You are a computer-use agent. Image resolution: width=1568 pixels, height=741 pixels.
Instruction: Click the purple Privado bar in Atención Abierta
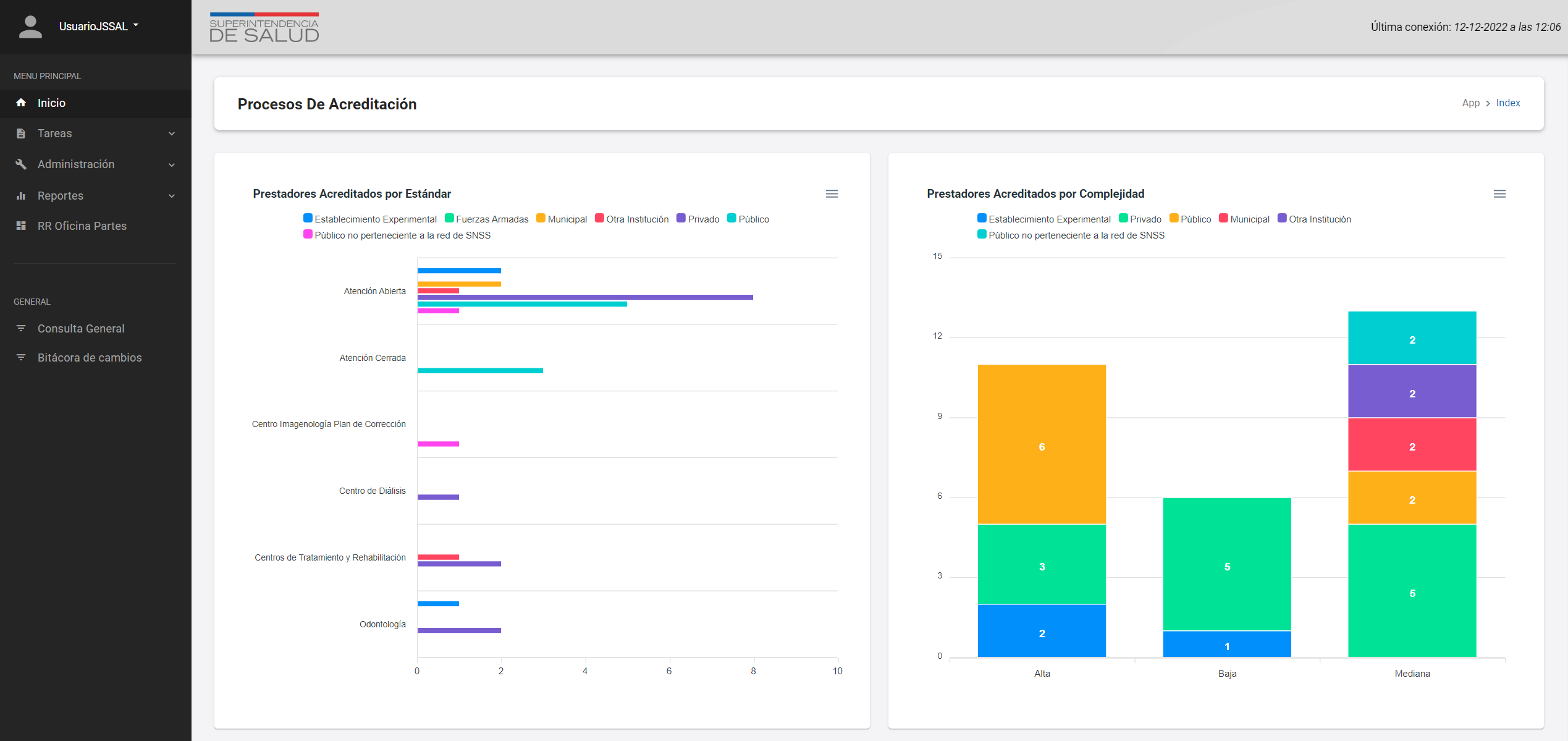tap(585, 297)
